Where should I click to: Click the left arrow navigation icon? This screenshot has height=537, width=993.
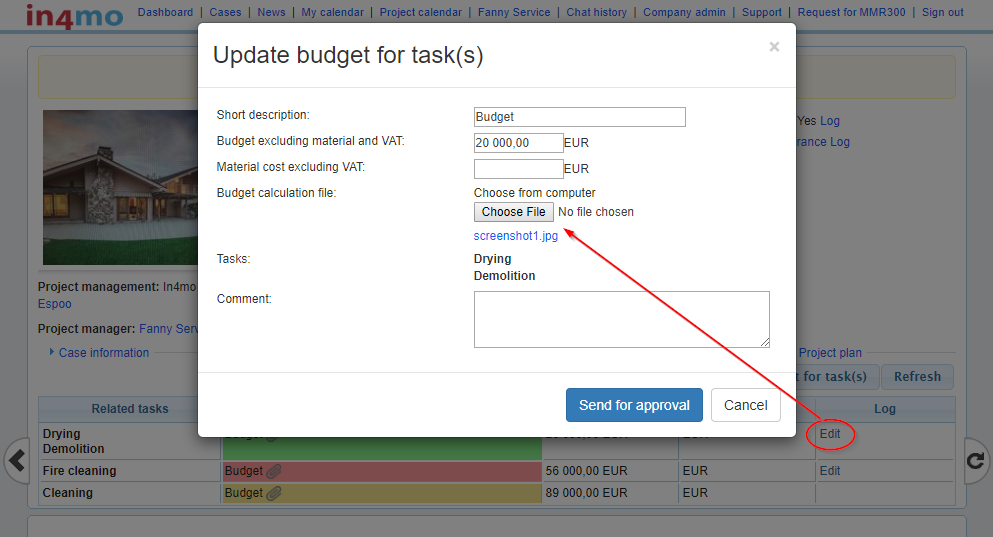tap(17, 460)
